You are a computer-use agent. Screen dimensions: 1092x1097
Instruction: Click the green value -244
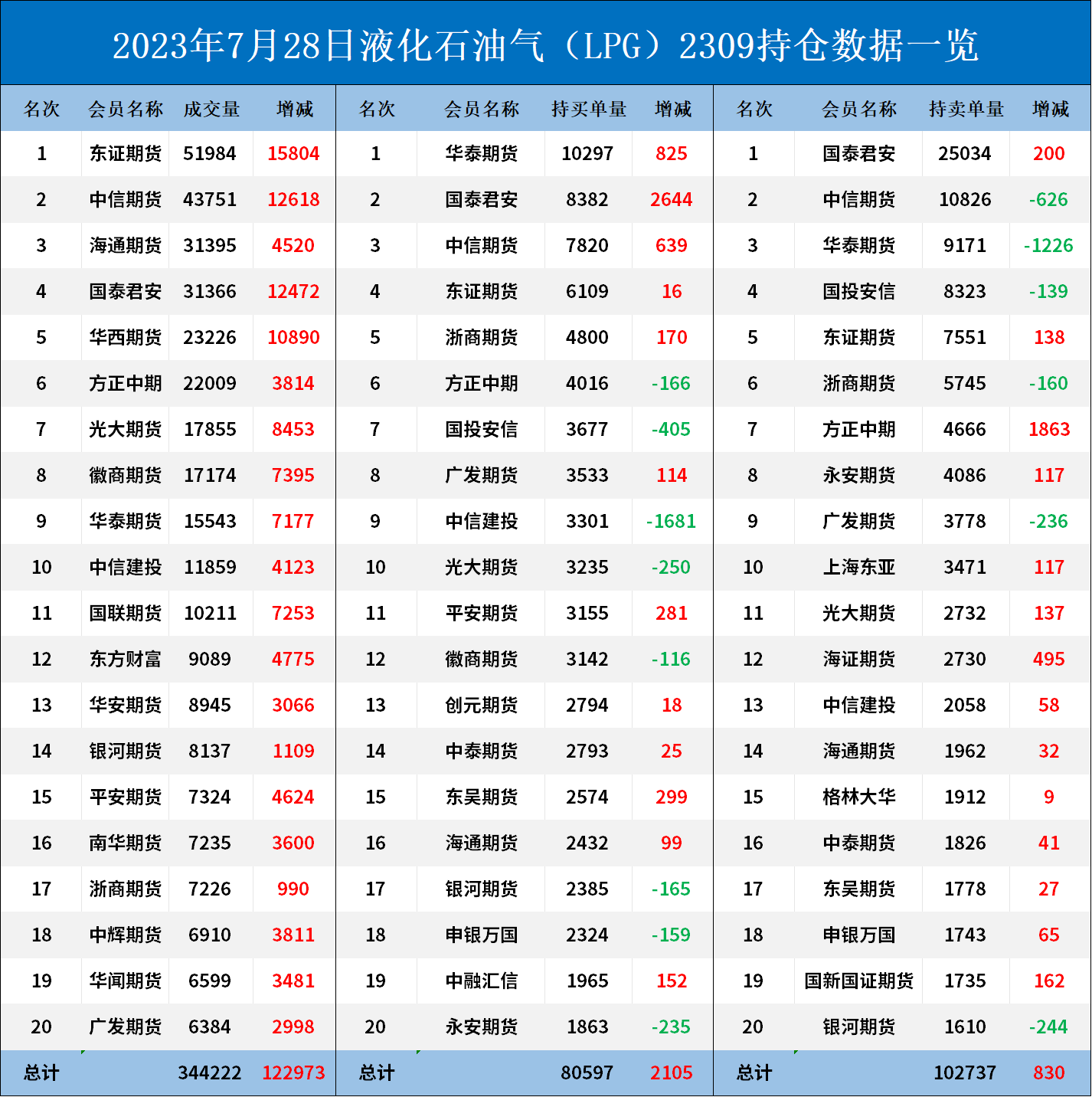(x=1048, y=1027)
